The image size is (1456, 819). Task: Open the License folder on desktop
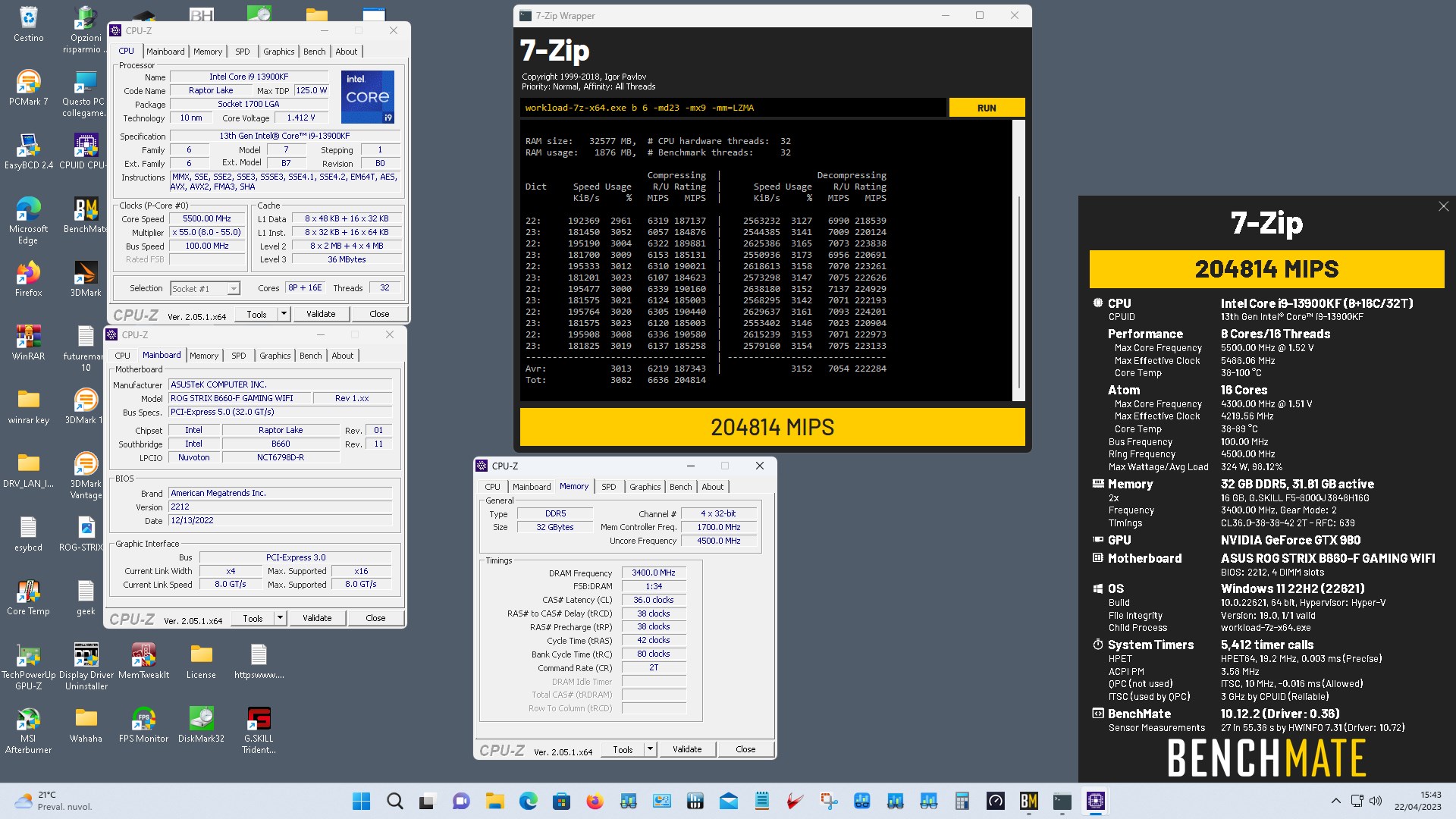coord(201,661)
